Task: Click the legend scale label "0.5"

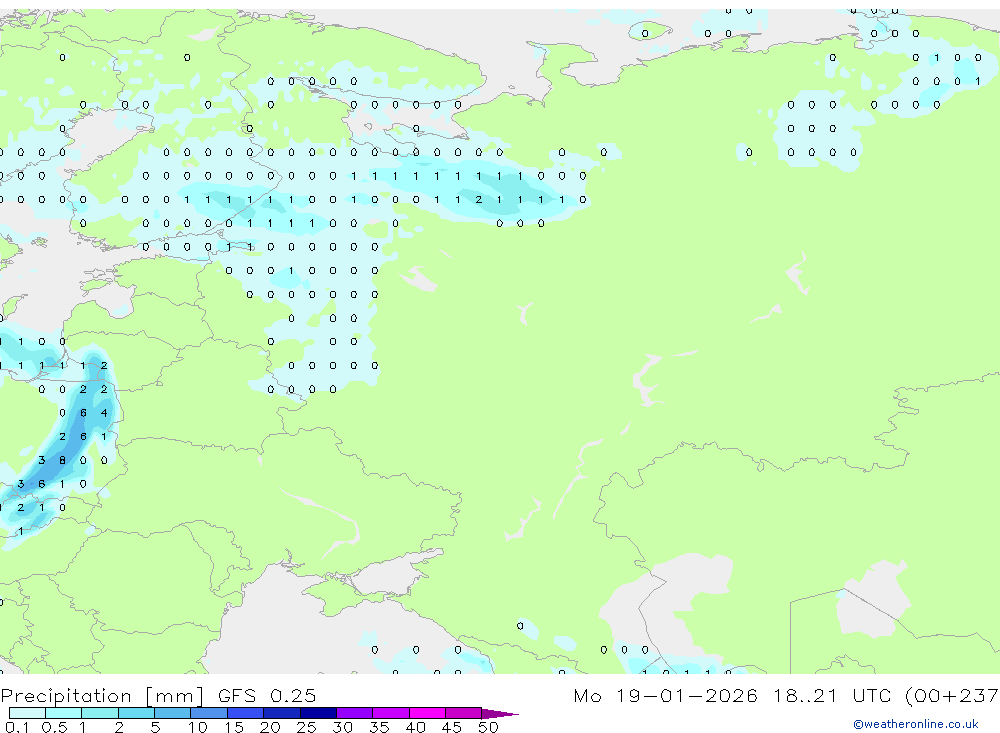Action: click(x=54, y=727)
